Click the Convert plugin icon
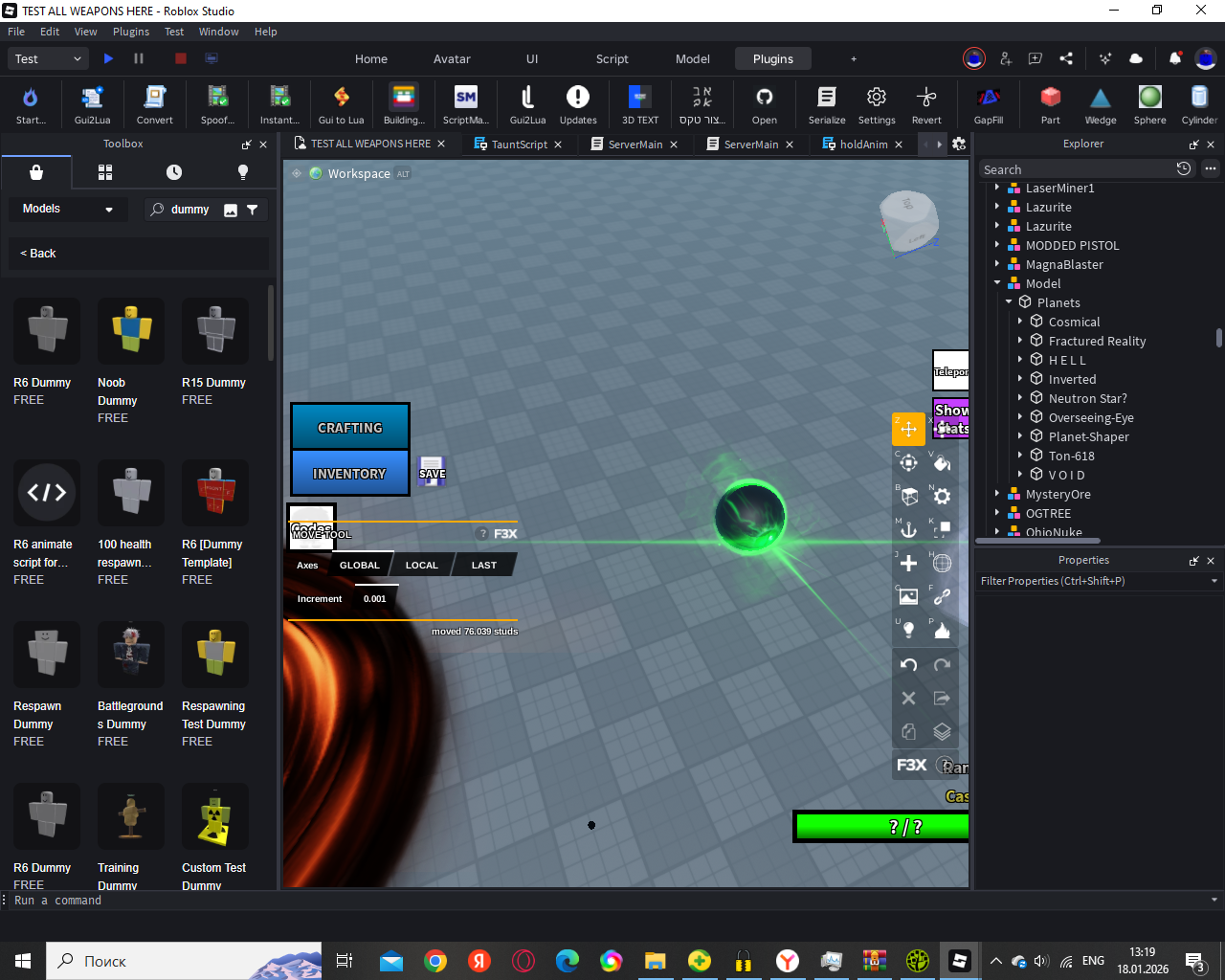 point(154,104)
